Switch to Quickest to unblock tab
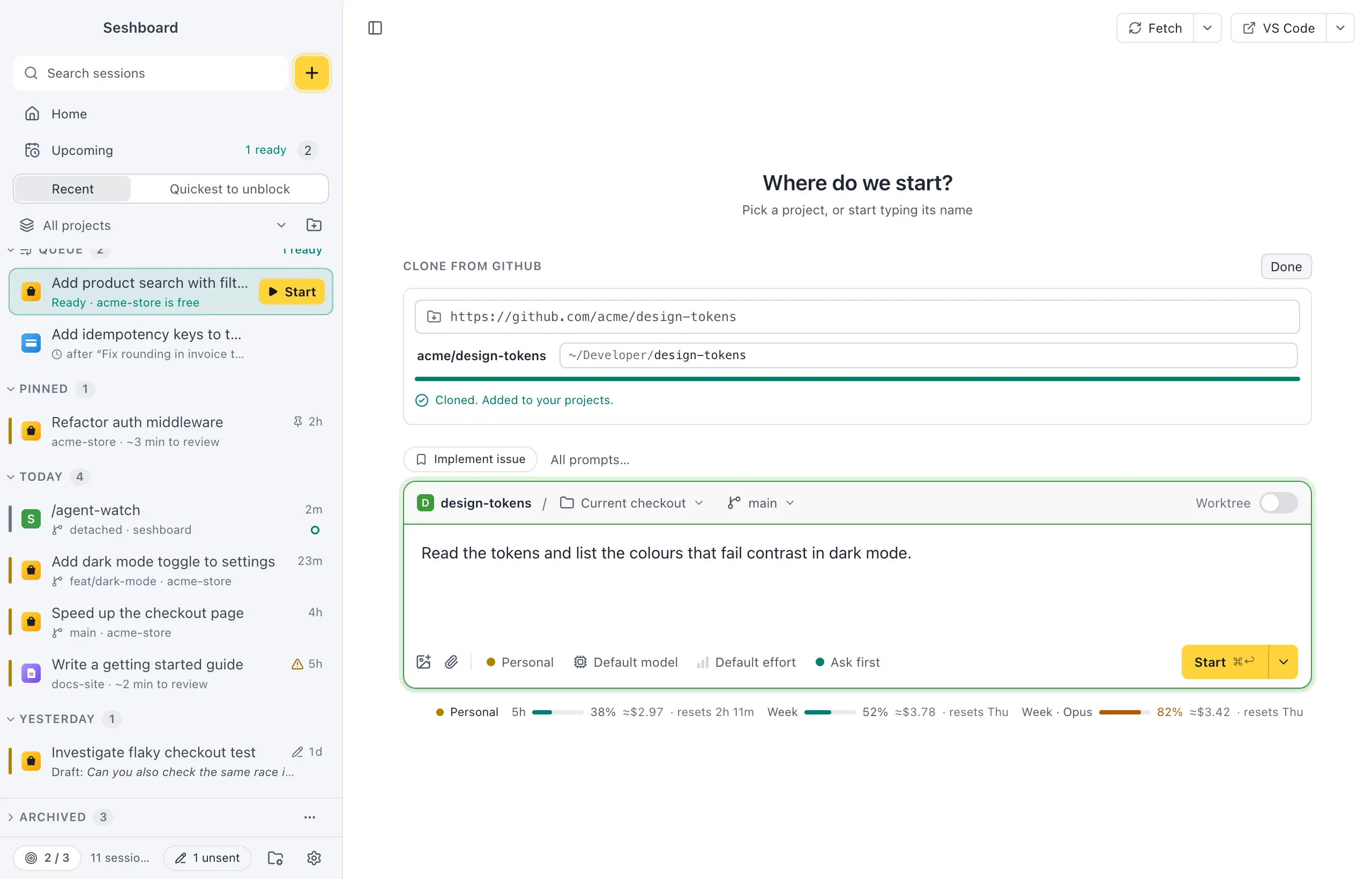This screenshot has width=1372, height=879. coord(229,189)
